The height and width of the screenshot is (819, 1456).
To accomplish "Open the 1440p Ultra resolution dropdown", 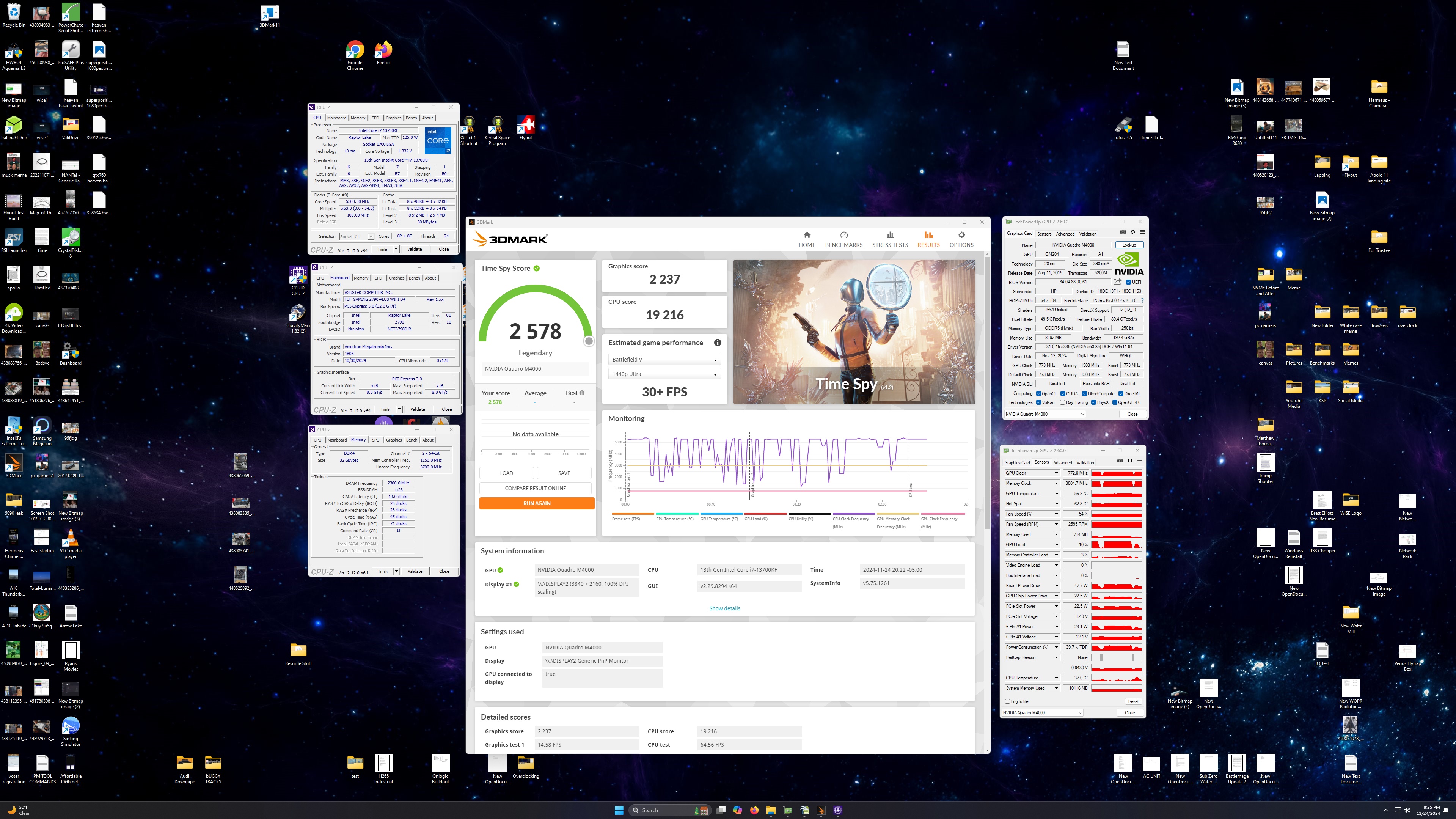I will point(664,374).
